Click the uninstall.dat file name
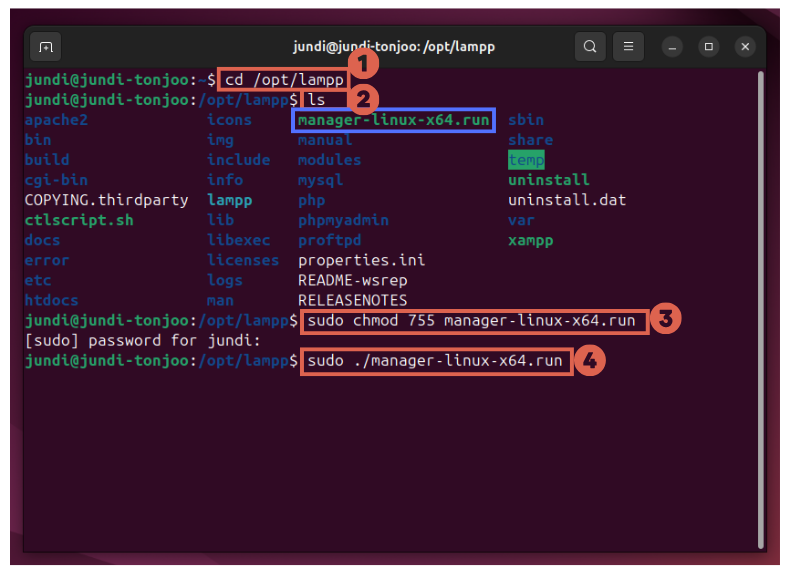The width and height of the screenshot is (787, 573). tap(567, 200)
